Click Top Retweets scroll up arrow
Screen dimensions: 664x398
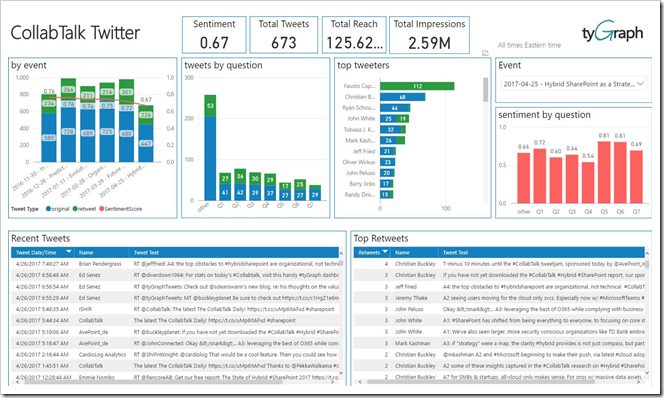(x=647, y=253)
